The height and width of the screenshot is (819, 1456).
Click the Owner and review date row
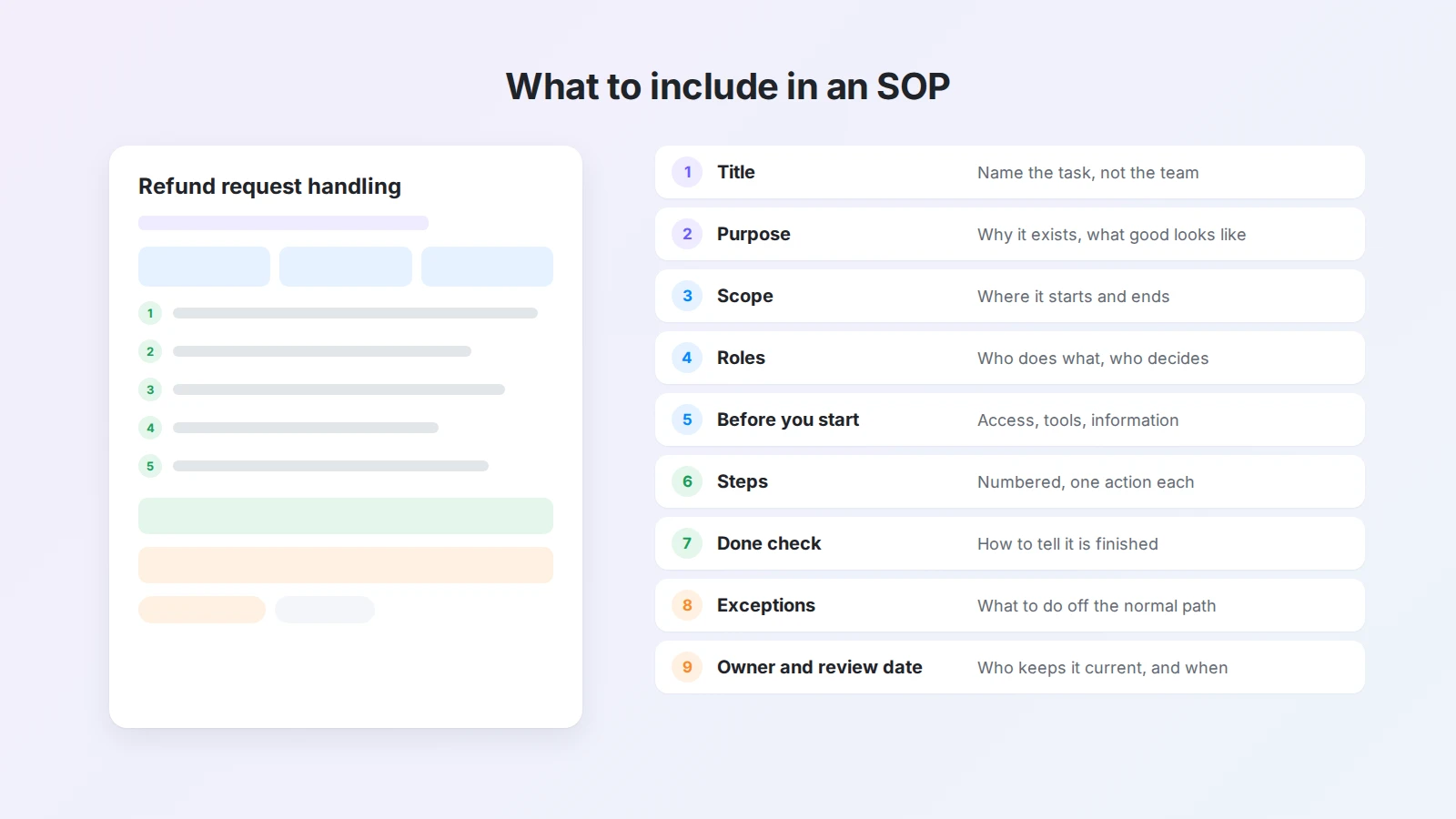1010,667
